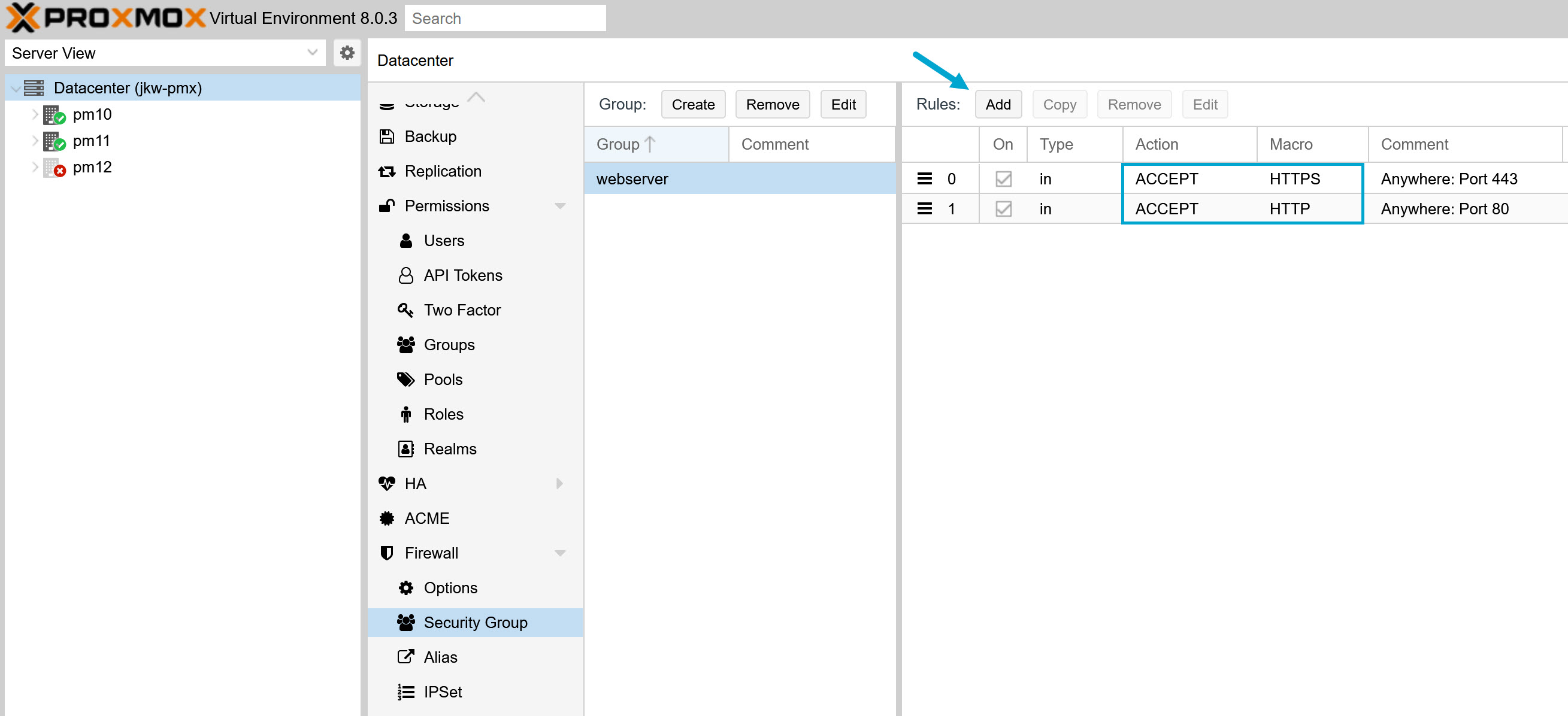Collapse the Permissions submenu arrow
1568x716 pixels.
point(560,206)
